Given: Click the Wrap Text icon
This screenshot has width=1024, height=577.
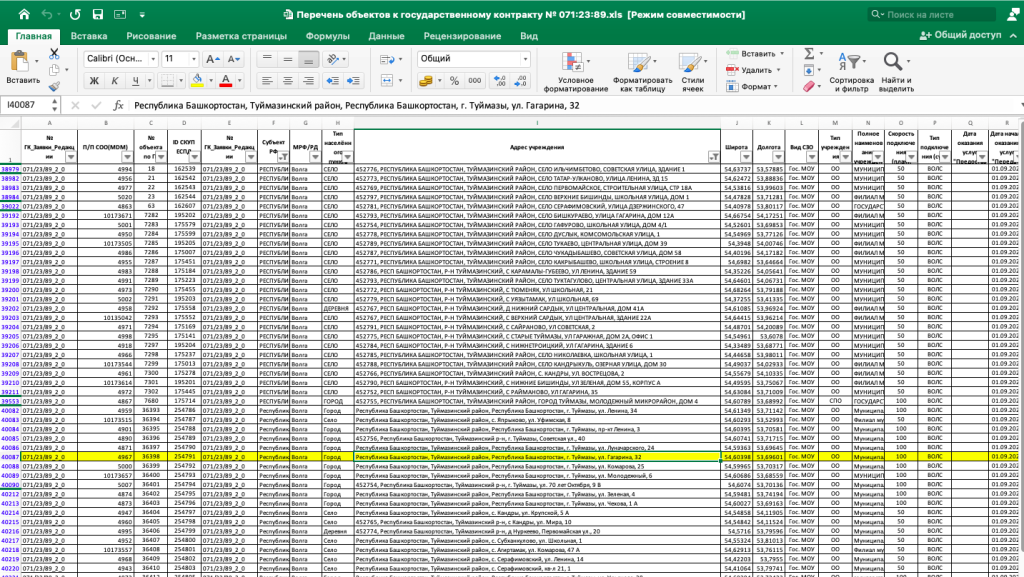Looking at the screenshot, I should coord(387,59).
